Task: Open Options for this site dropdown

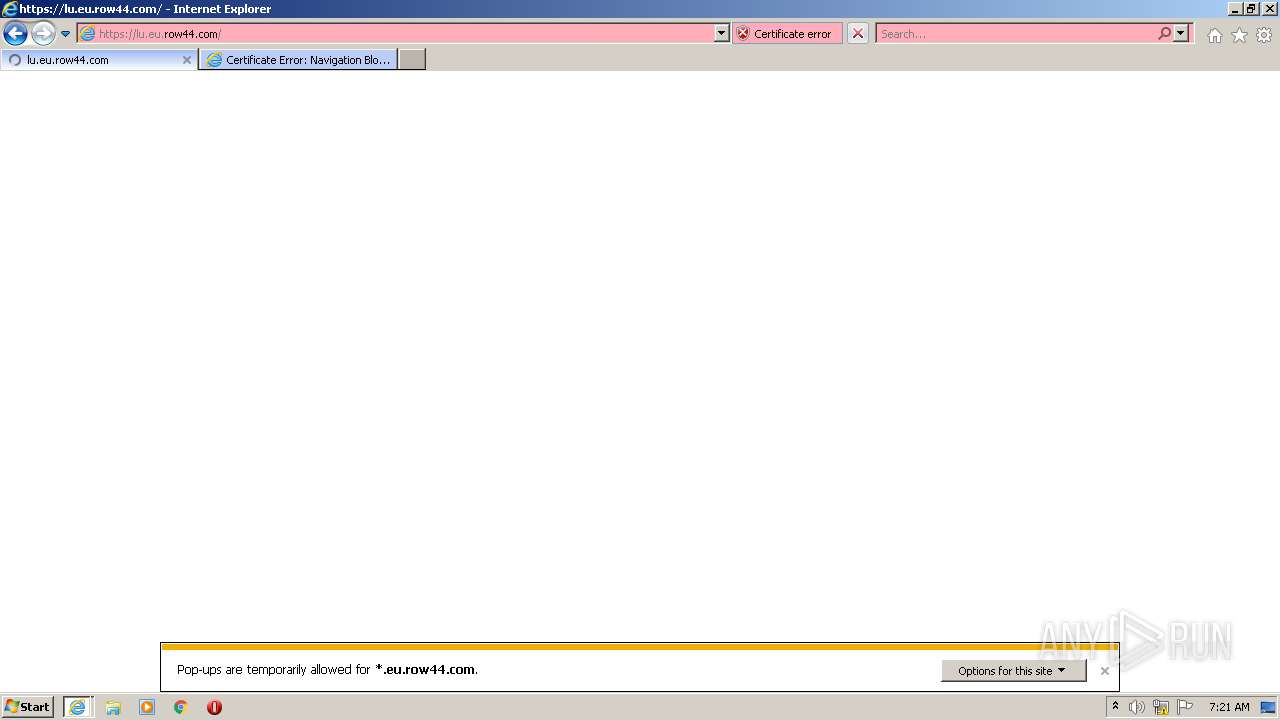Action: point(1013,671)
